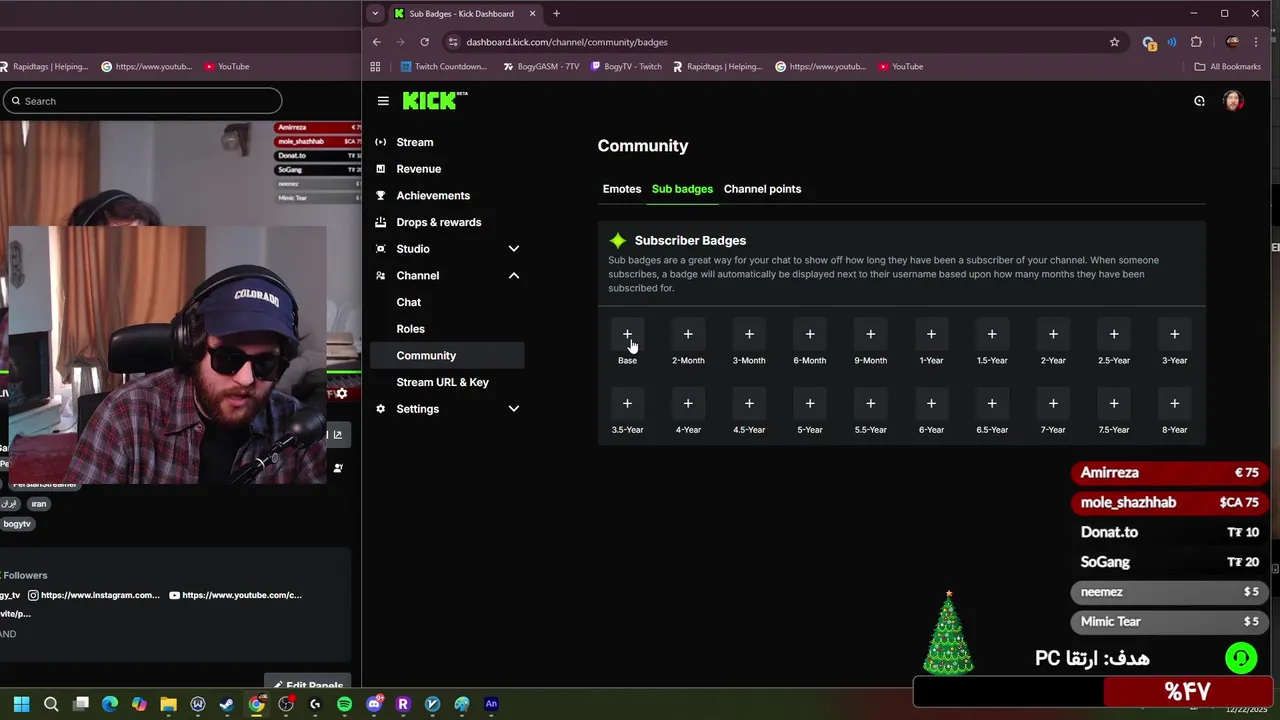Add the 3-Month subscriber badge

(749, 334)
